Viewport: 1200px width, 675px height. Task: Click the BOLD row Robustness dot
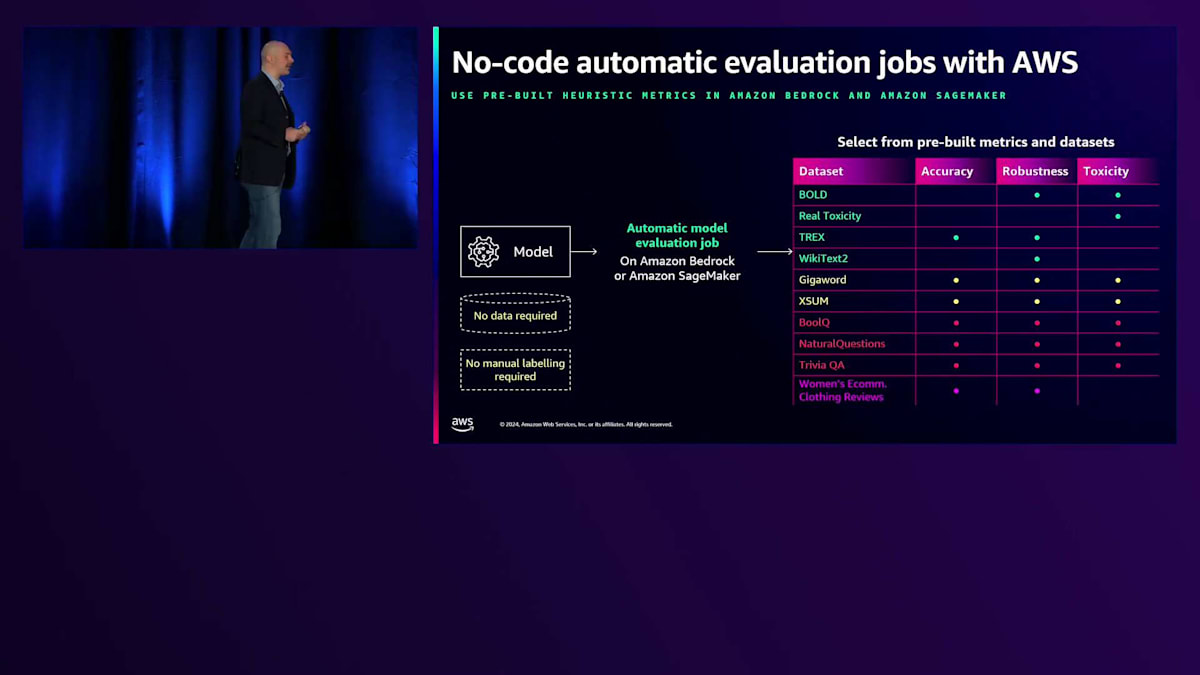pos(1037,195)
